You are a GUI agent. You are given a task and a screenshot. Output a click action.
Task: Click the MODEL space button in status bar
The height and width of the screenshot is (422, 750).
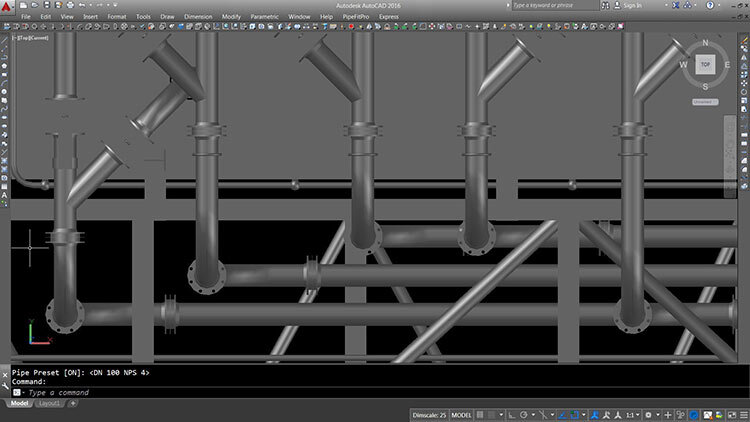[462, 414]
